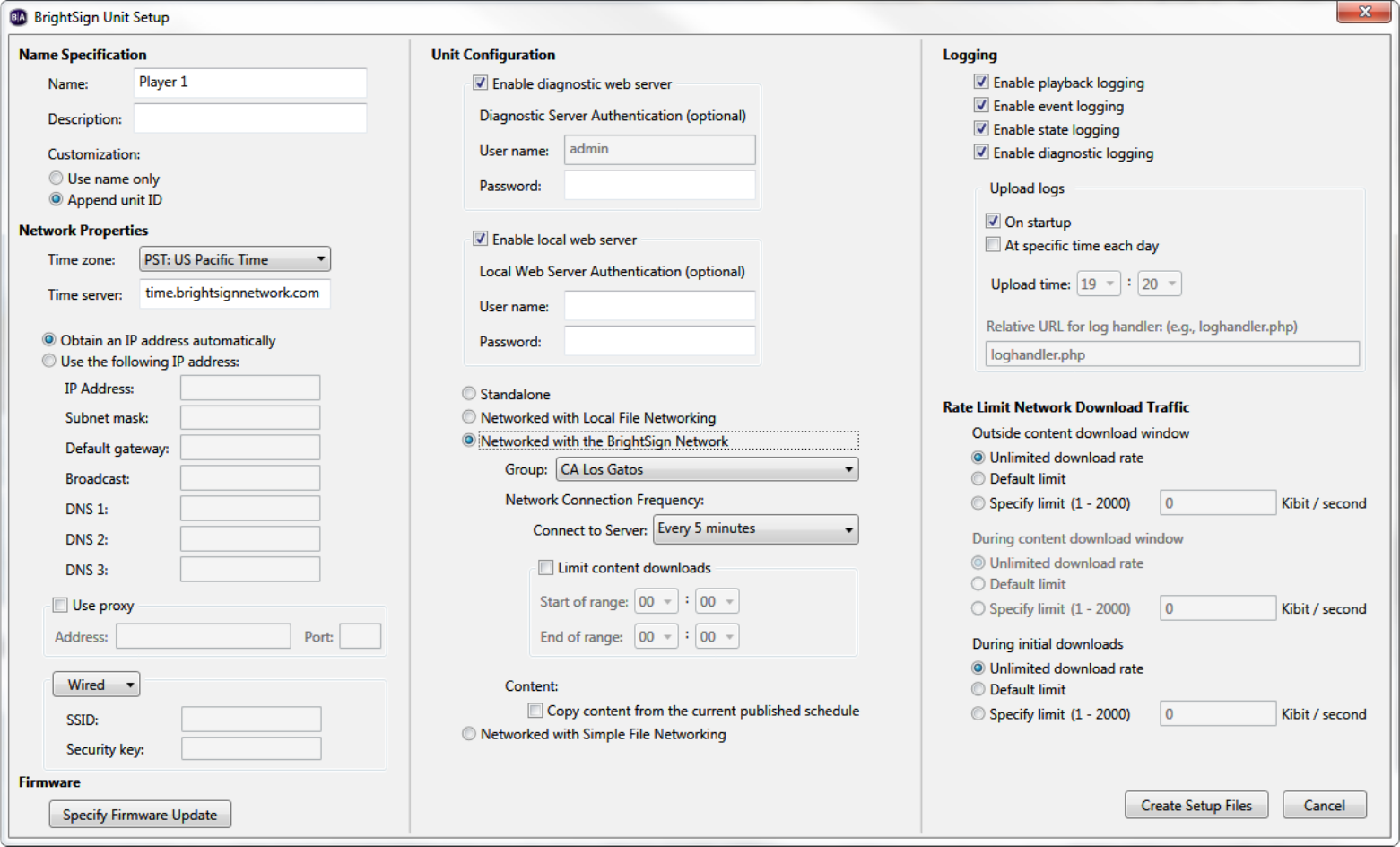
Task: Close the BrightSign Unit Setup window
Action: point(1364,12)
